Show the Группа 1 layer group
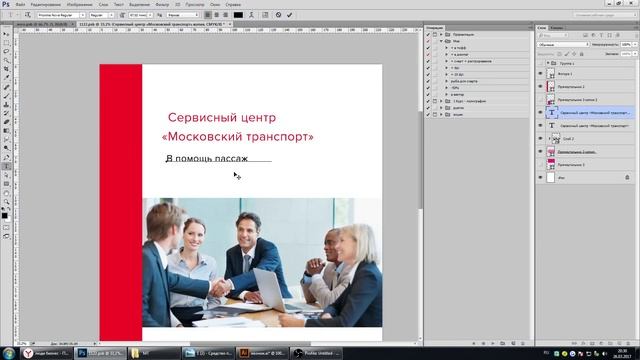640x360 pixels. point(540,63)
